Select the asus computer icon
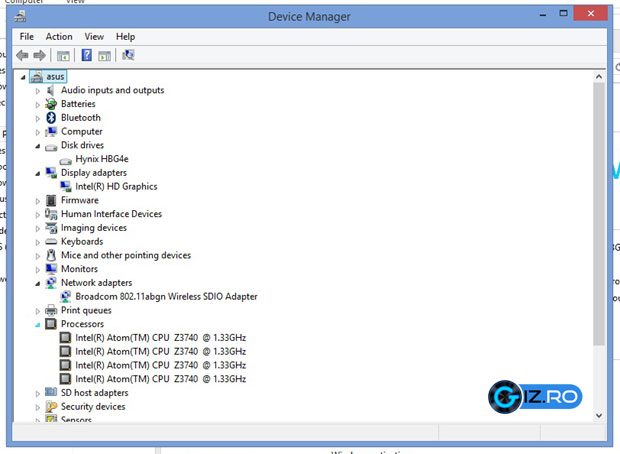This screenshot has width=620, height=454. pos(36,76)
